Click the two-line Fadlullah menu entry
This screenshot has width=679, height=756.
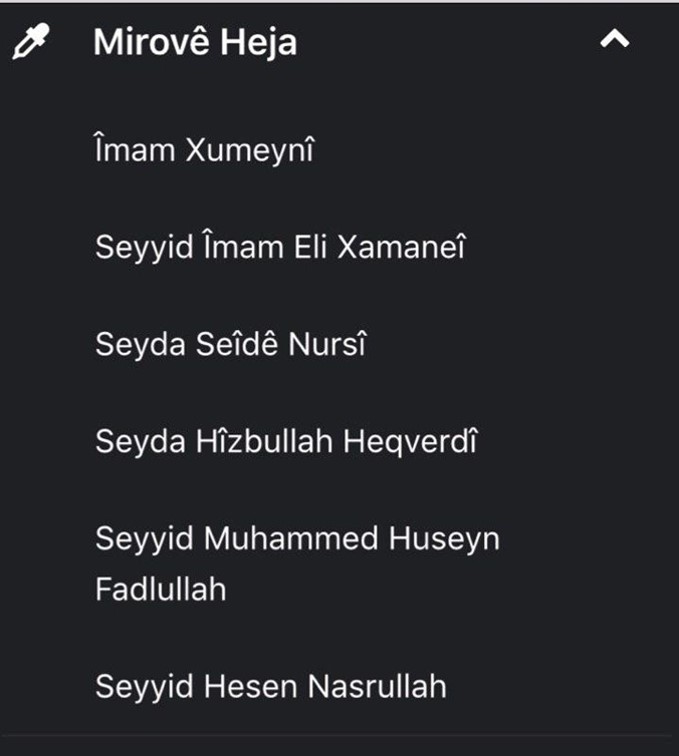pos(297,563)
